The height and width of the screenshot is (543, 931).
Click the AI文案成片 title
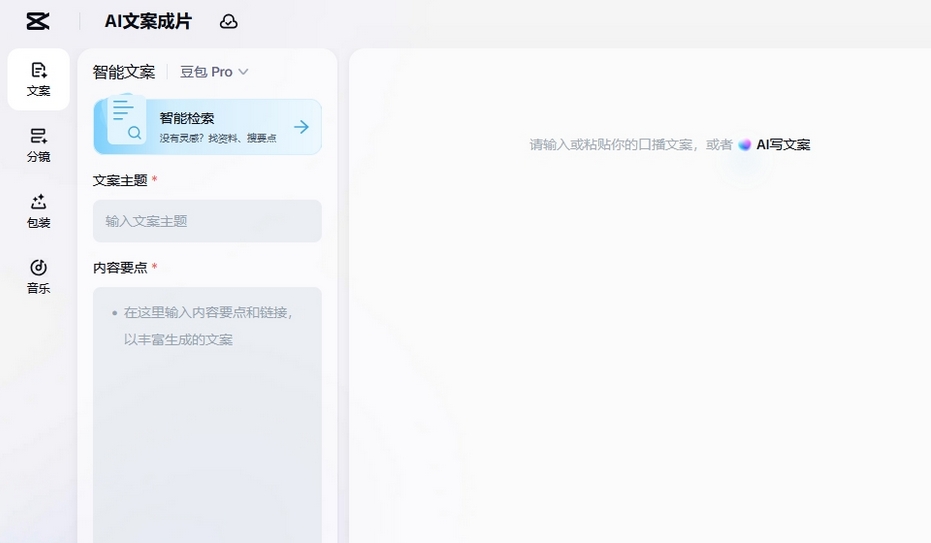148,21
